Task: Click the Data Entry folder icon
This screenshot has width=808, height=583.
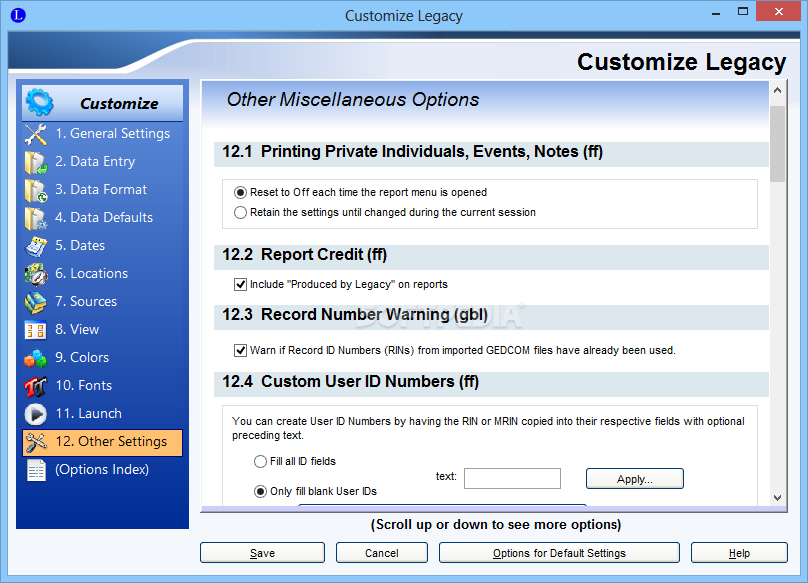Action: [36, 162]
